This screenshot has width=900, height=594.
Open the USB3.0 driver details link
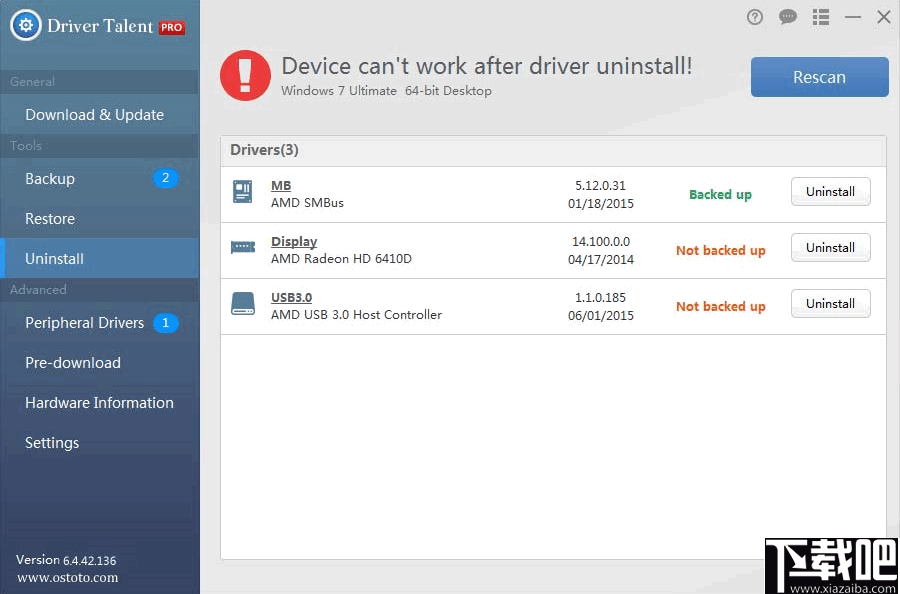(x=294, y=296)
